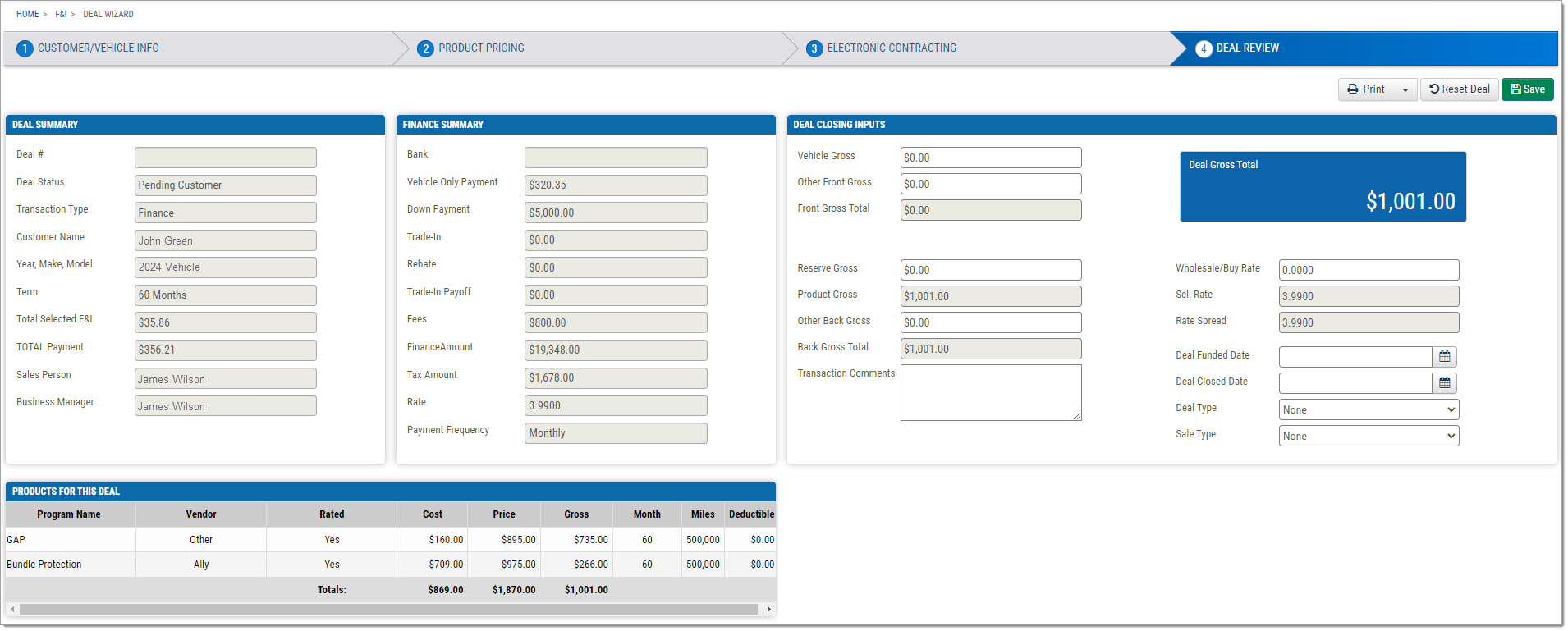Click the Deal Closed Date field
This screenshot has width=1568, height=631.
point(1355,383)
